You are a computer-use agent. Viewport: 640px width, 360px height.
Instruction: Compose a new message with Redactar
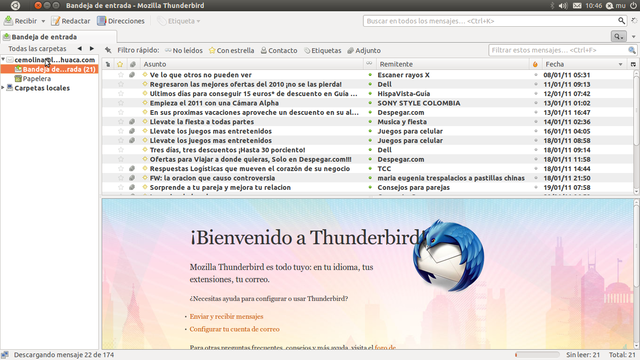[x=71, y=21]
